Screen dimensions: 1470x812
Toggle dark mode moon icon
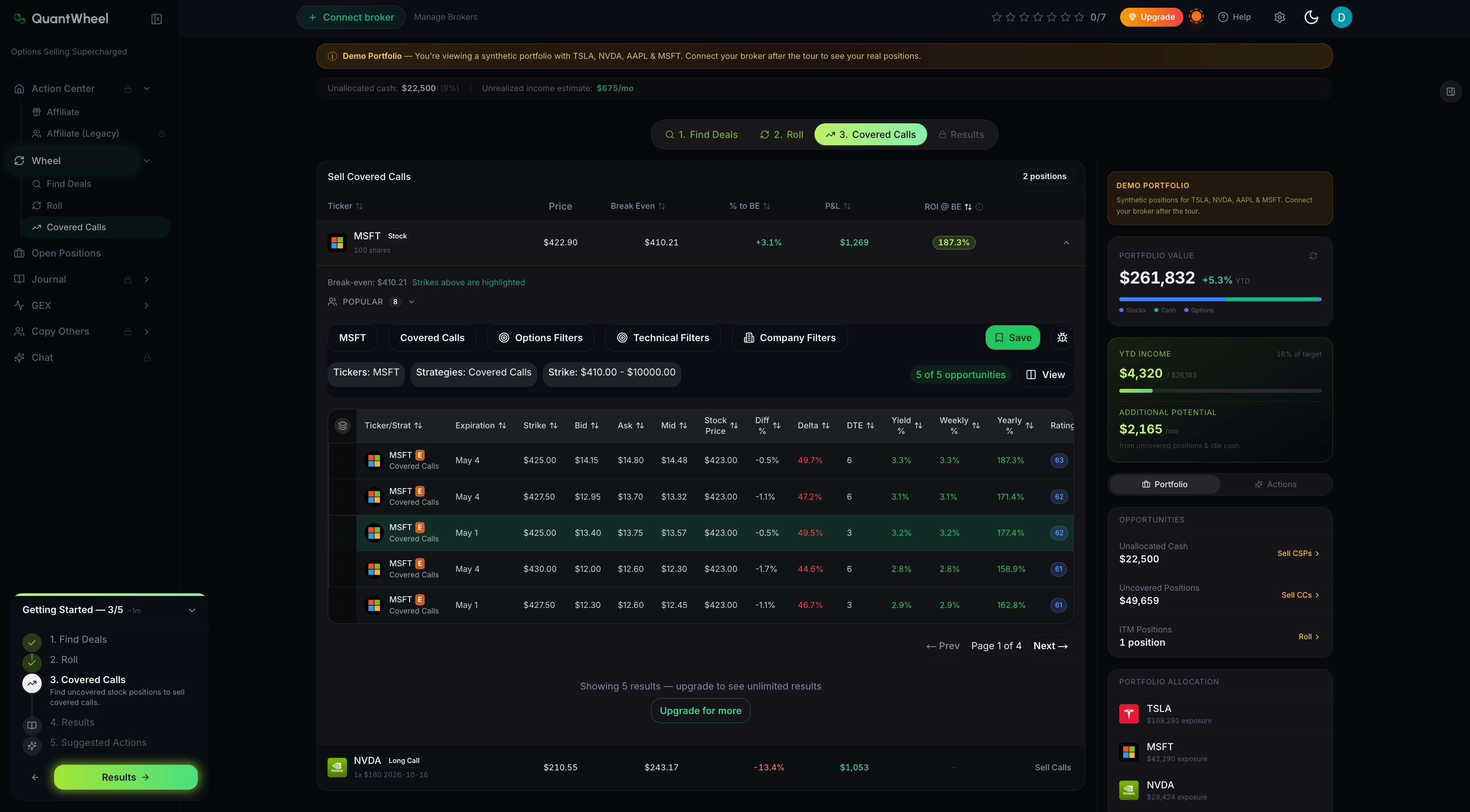point(1311,17)
